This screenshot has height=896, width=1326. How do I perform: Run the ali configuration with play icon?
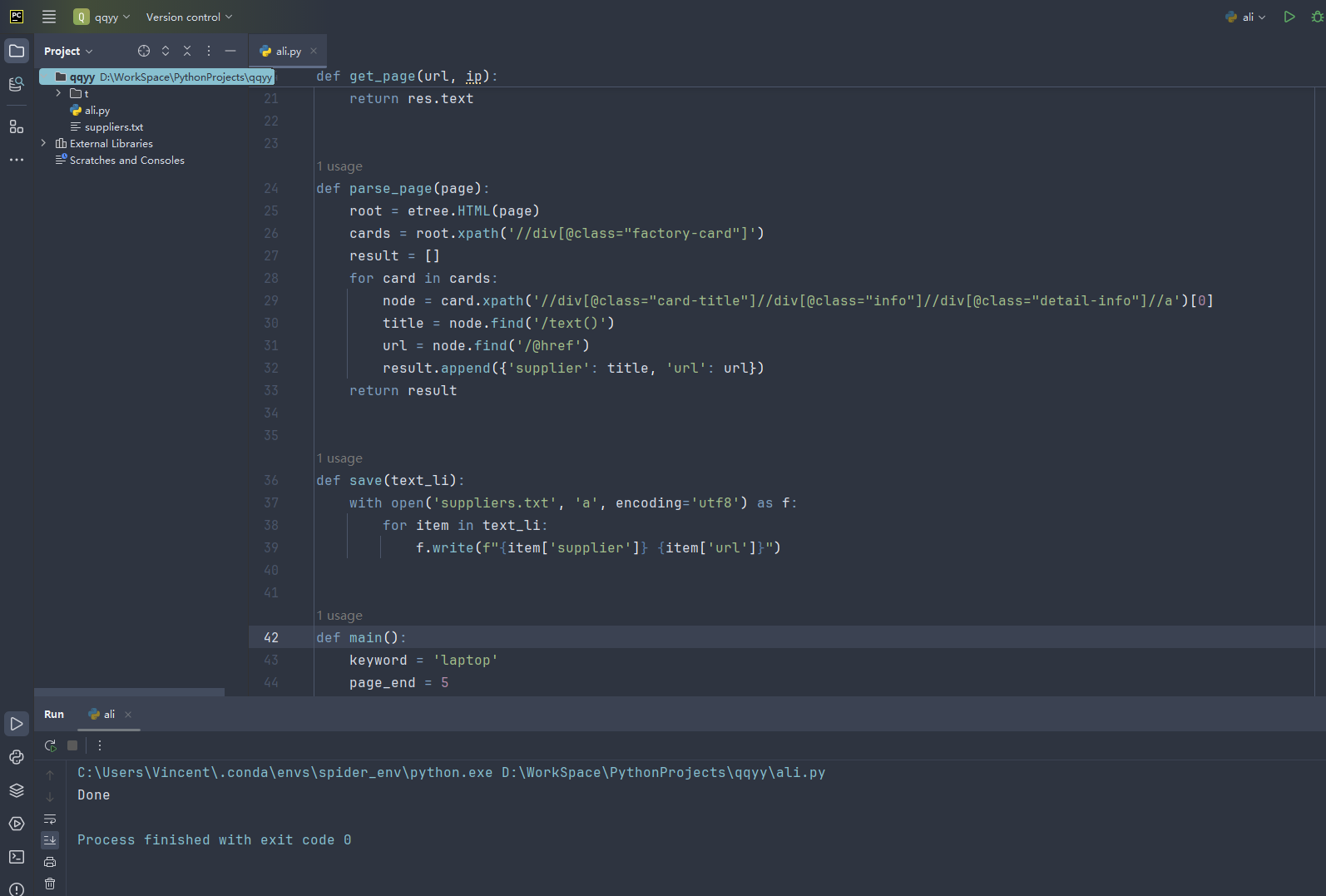(1289, 17)
